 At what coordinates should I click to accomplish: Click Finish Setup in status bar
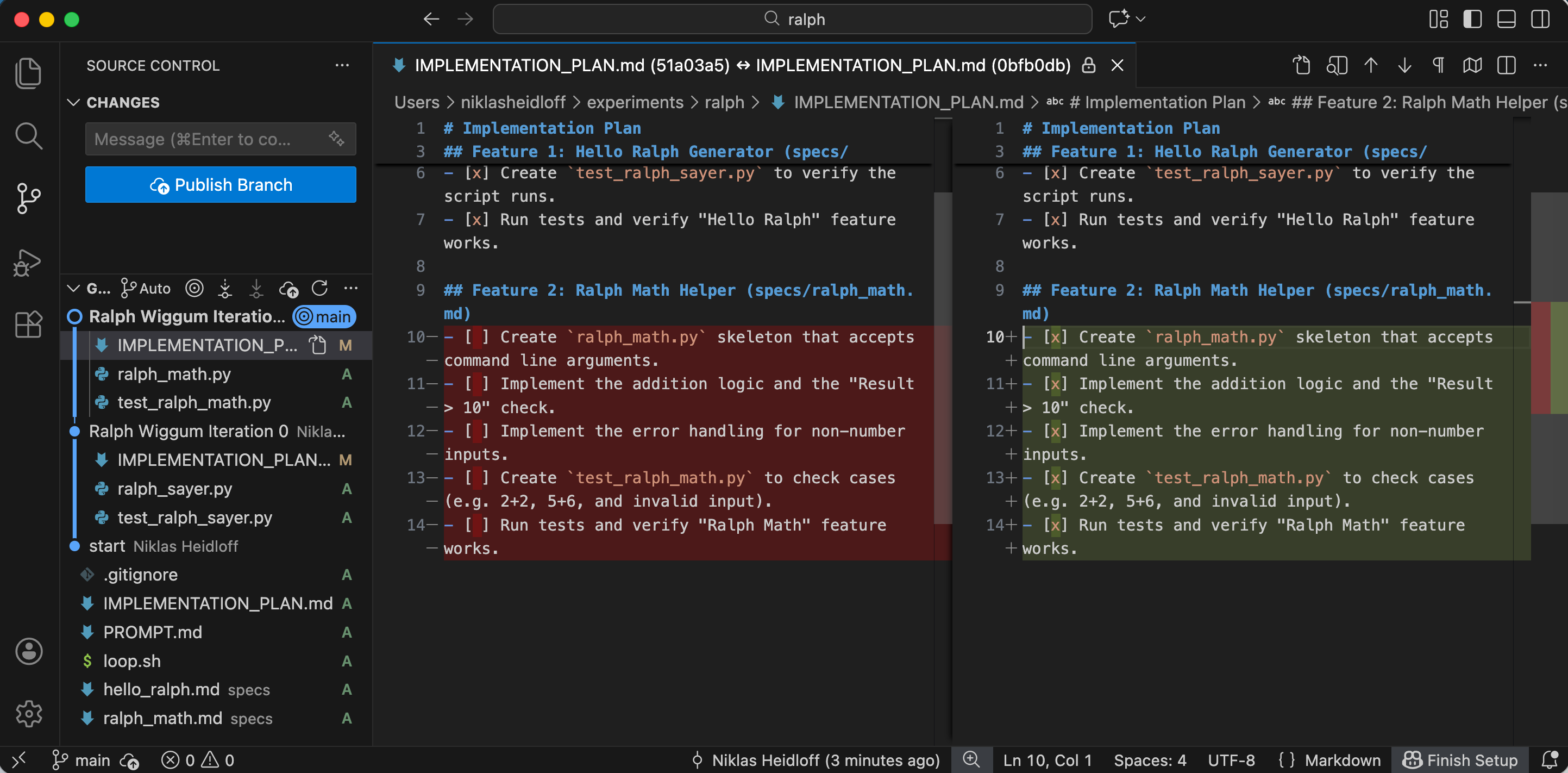[x=1460, y=759]
